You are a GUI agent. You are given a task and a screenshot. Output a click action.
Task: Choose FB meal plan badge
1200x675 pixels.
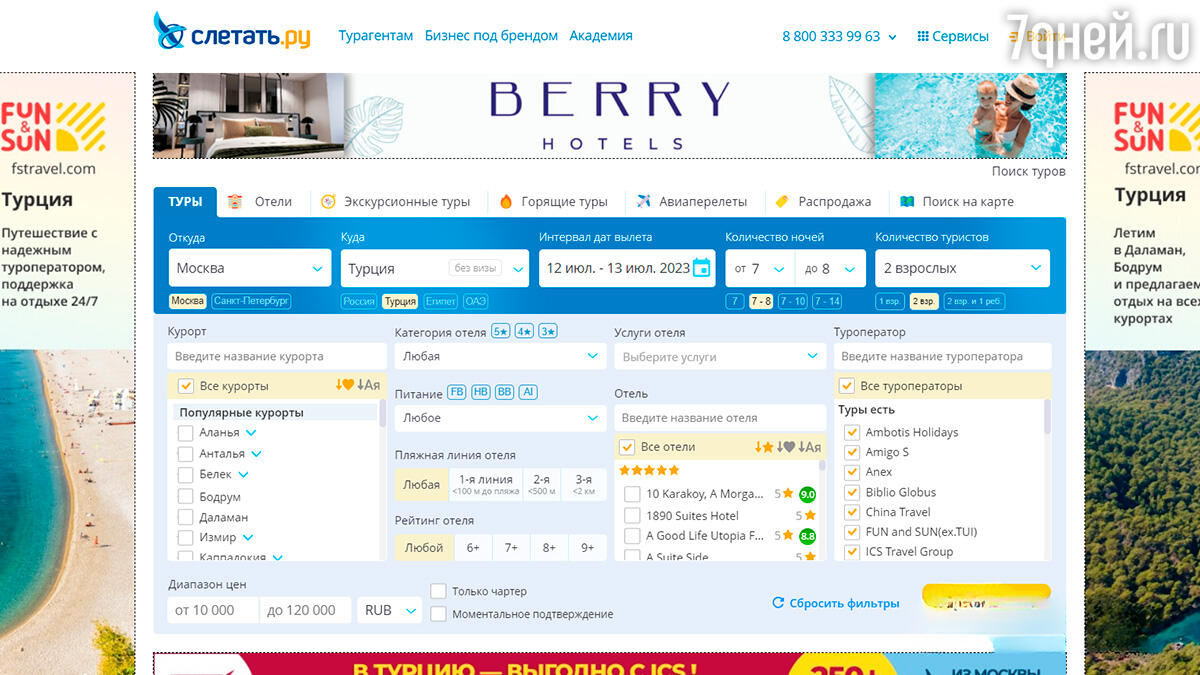[457, 393]
